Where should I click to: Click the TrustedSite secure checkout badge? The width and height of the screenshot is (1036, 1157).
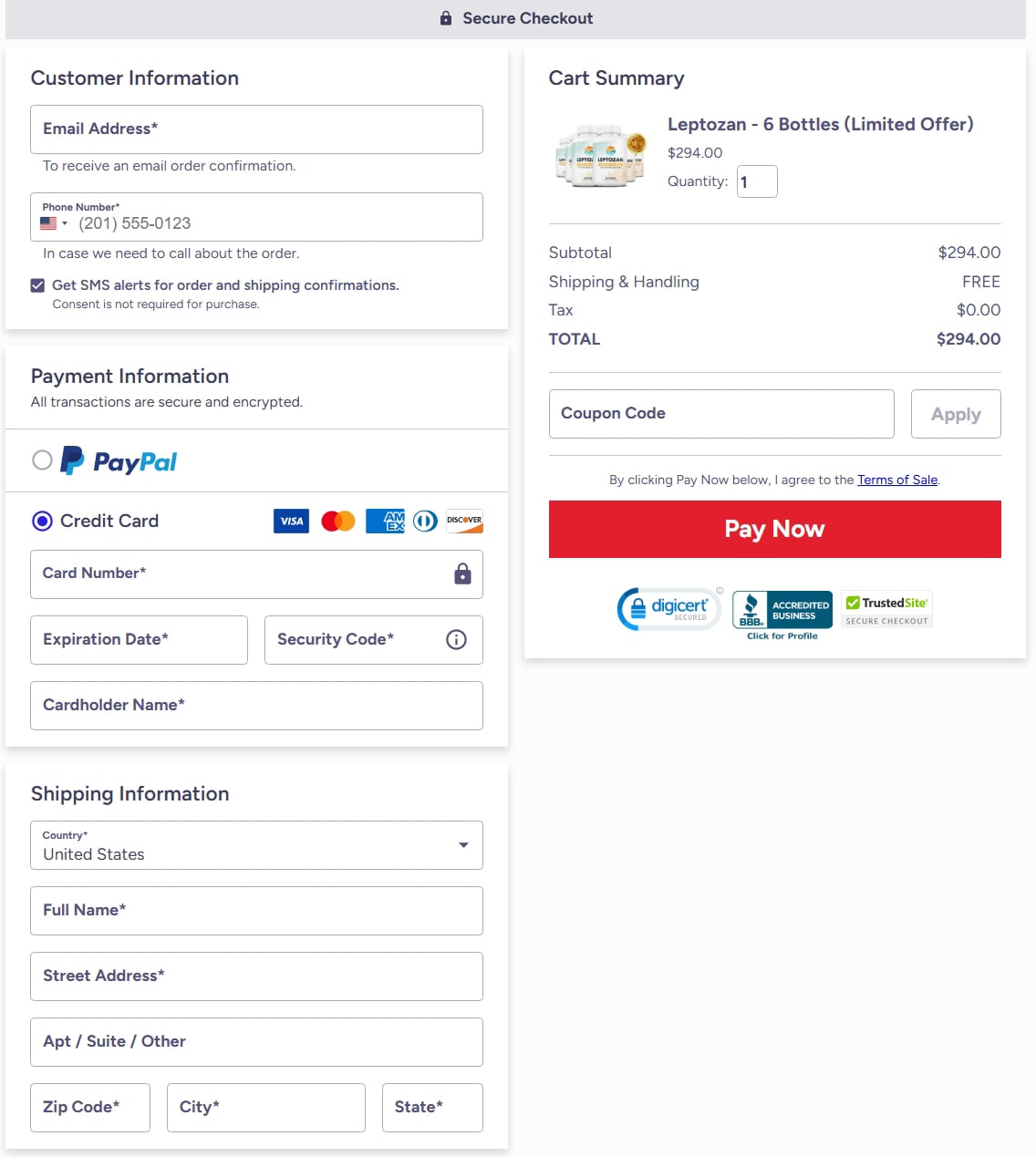[x=886, y=610]
